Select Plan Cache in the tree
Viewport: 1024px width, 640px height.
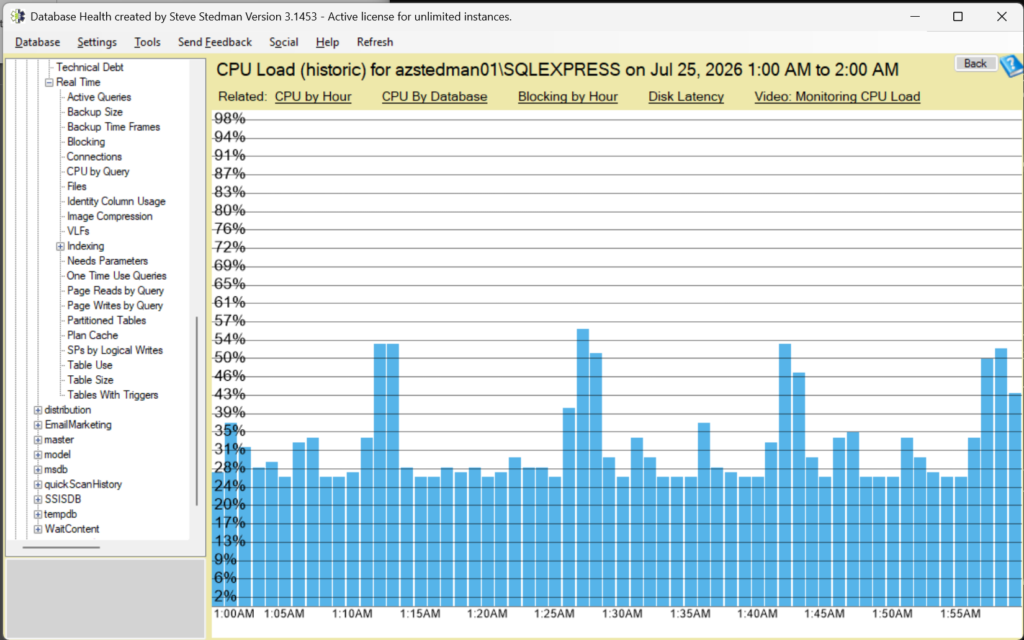click(92, 336)
